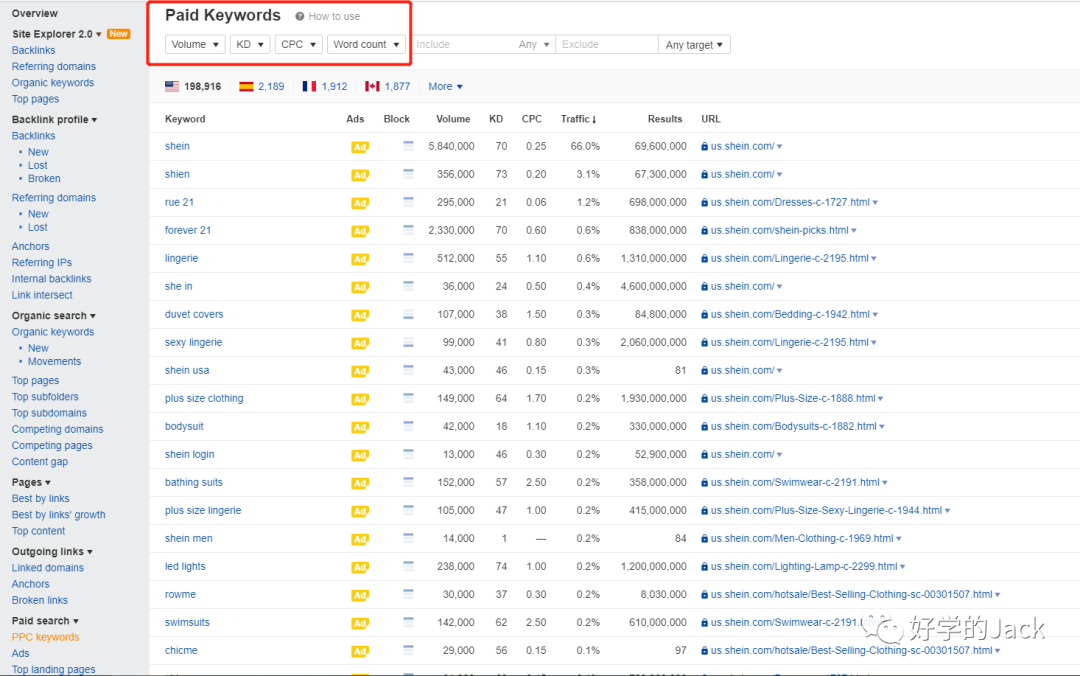This screenshot has width=1080, height=676.
Task: Open the Block SERP icon for shein usa
Action: pos(408,369)
